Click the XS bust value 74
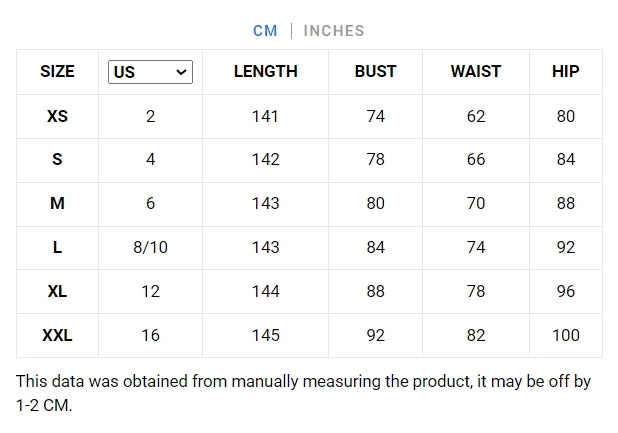Screen dimensions: 618x433 pyautogui.click(x=375, y=116)
